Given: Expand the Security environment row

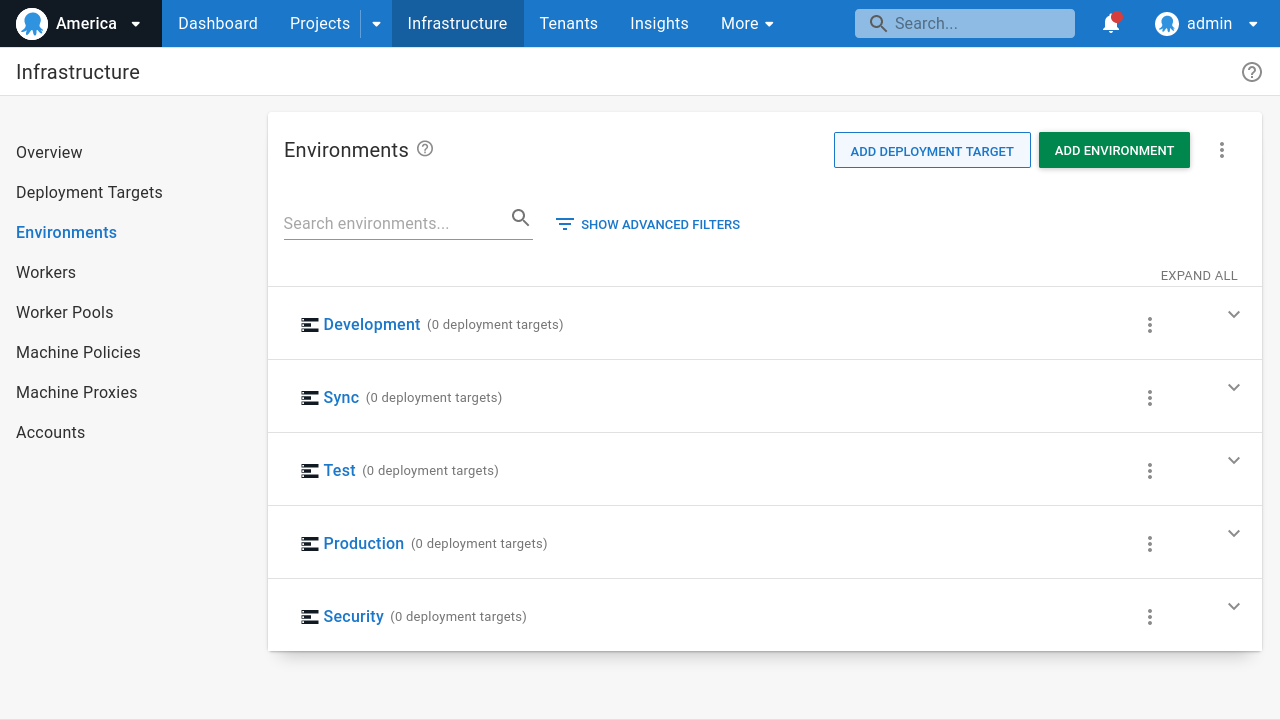Looking at the screenshot, I should pyautogui.click(x=1233, y=607).
